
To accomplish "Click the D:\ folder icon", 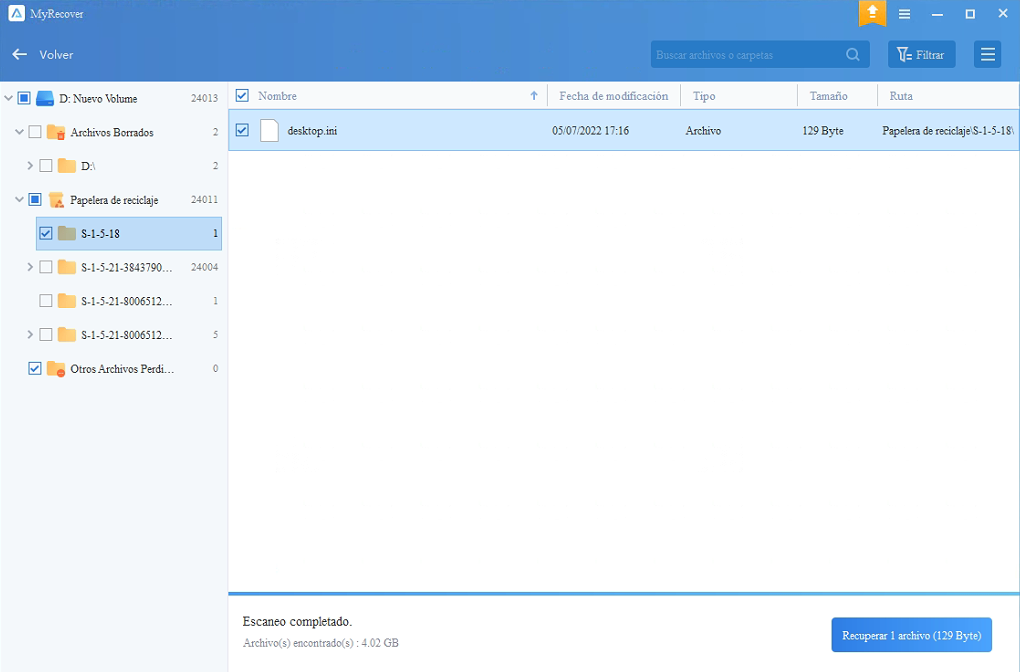I will 66,166.
